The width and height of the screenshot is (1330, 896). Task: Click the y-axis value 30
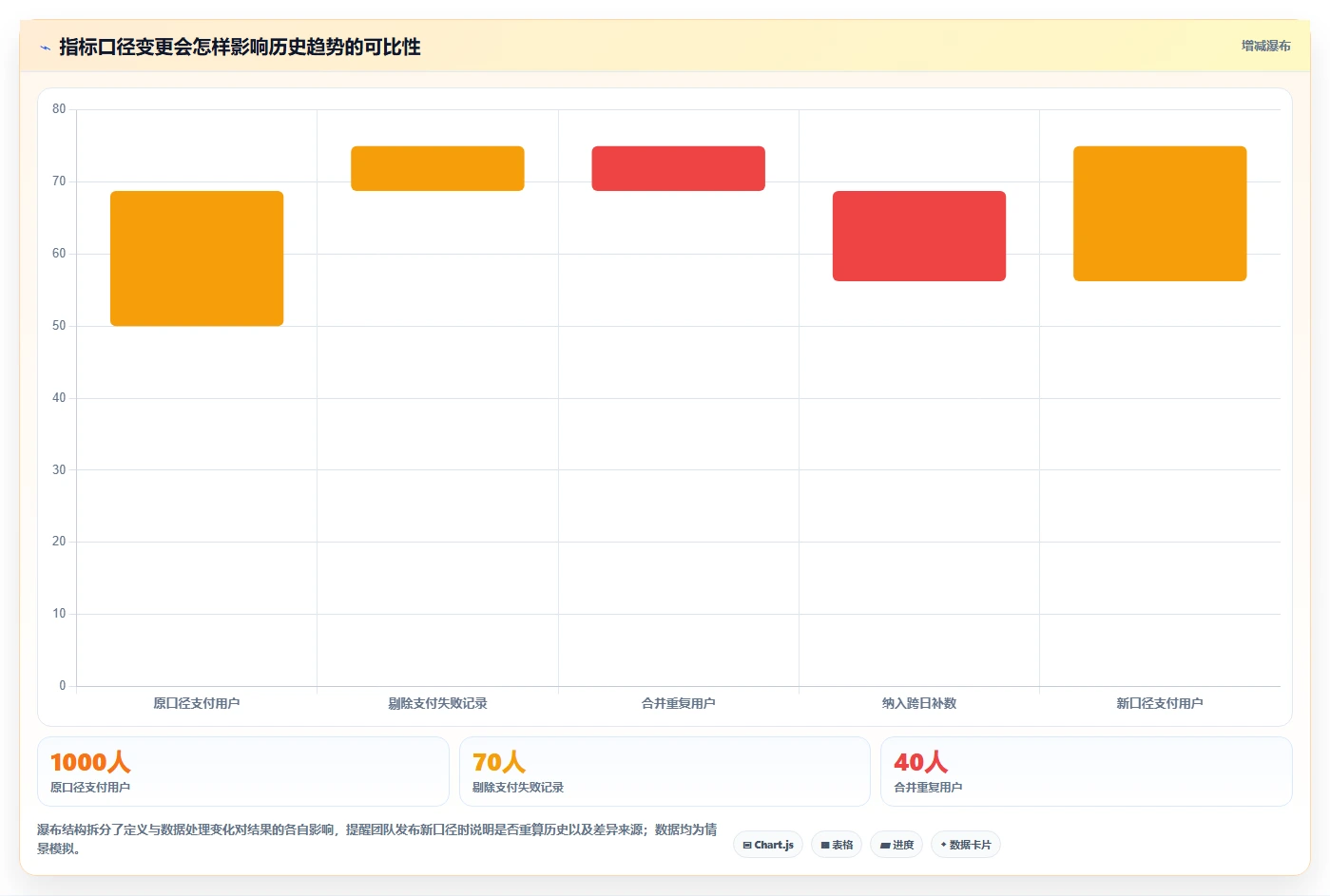(59, 470)
